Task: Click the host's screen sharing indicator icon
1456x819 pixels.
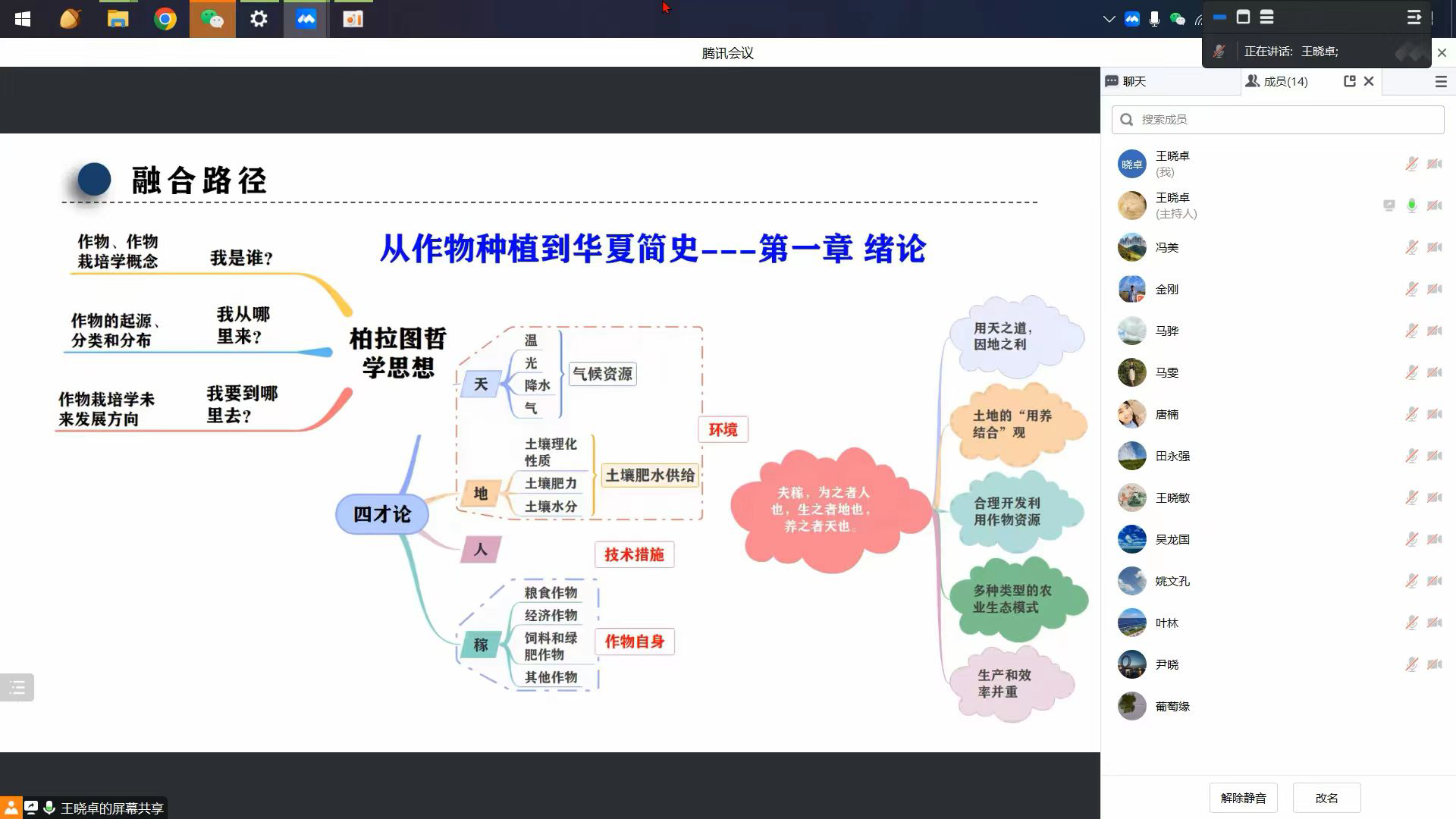Action: click(1389, 206)
